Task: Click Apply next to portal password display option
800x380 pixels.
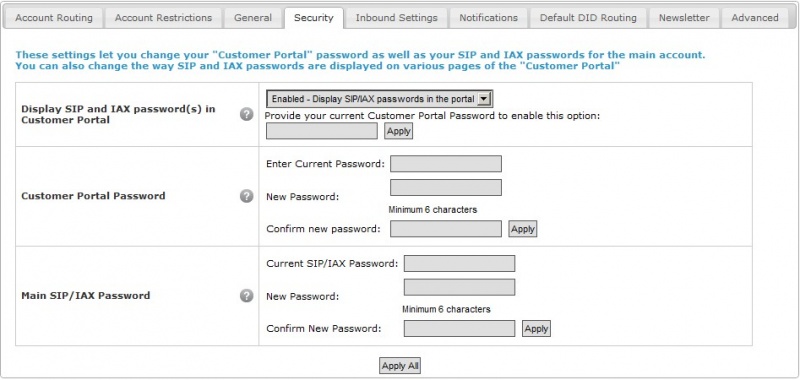Action: pos(398,131)
